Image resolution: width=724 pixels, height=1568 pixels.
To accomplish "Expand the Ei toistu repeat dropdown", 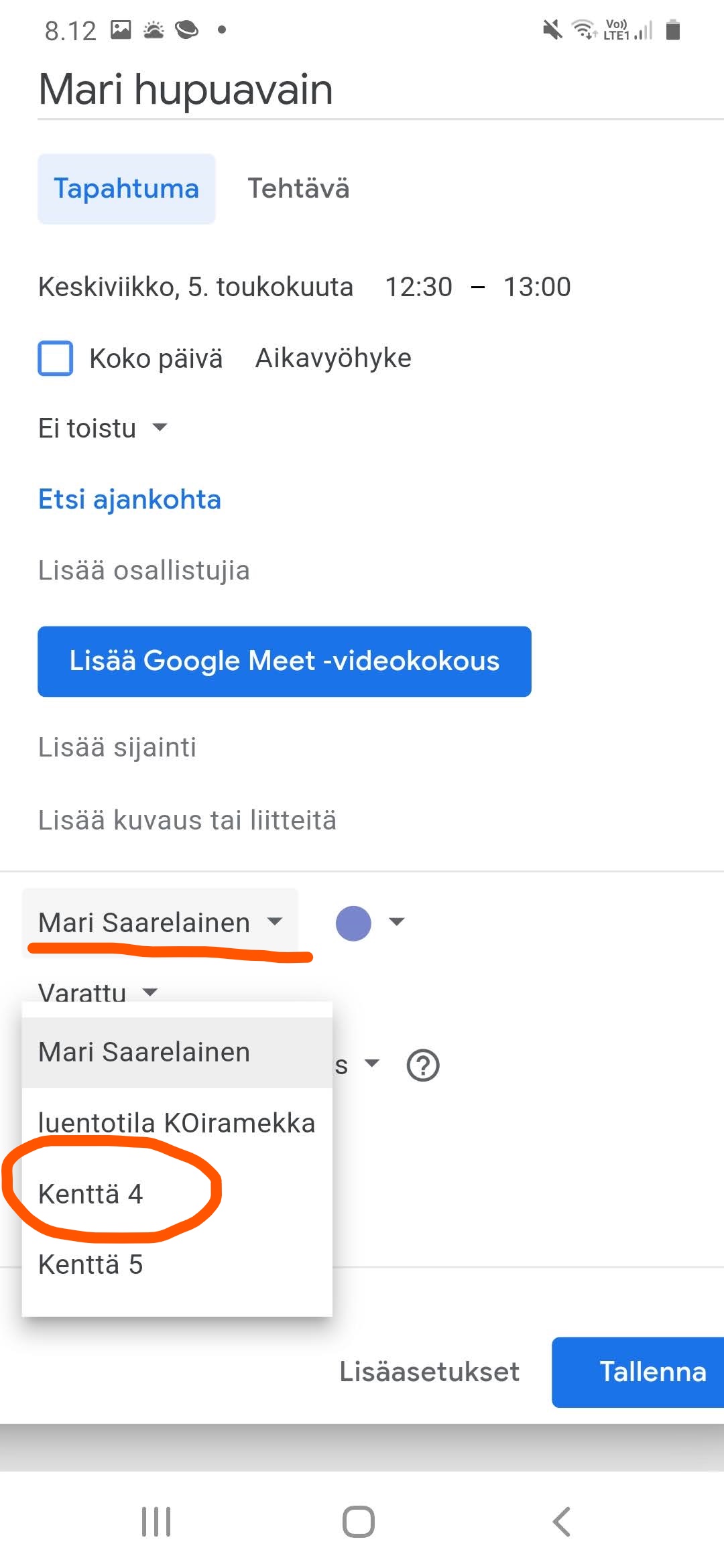I will click(x=102, y=428).
